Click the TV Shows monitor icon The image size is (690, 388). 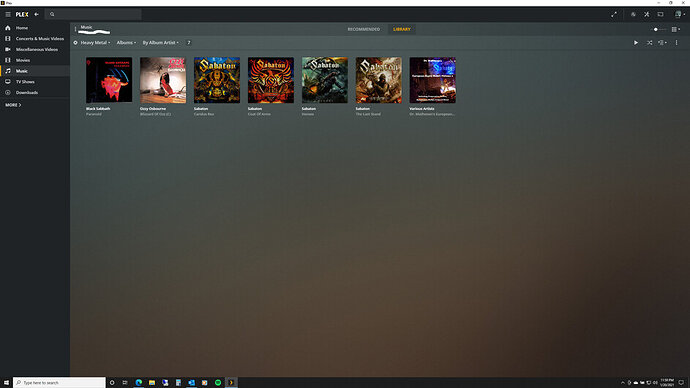tap(8, 82)
